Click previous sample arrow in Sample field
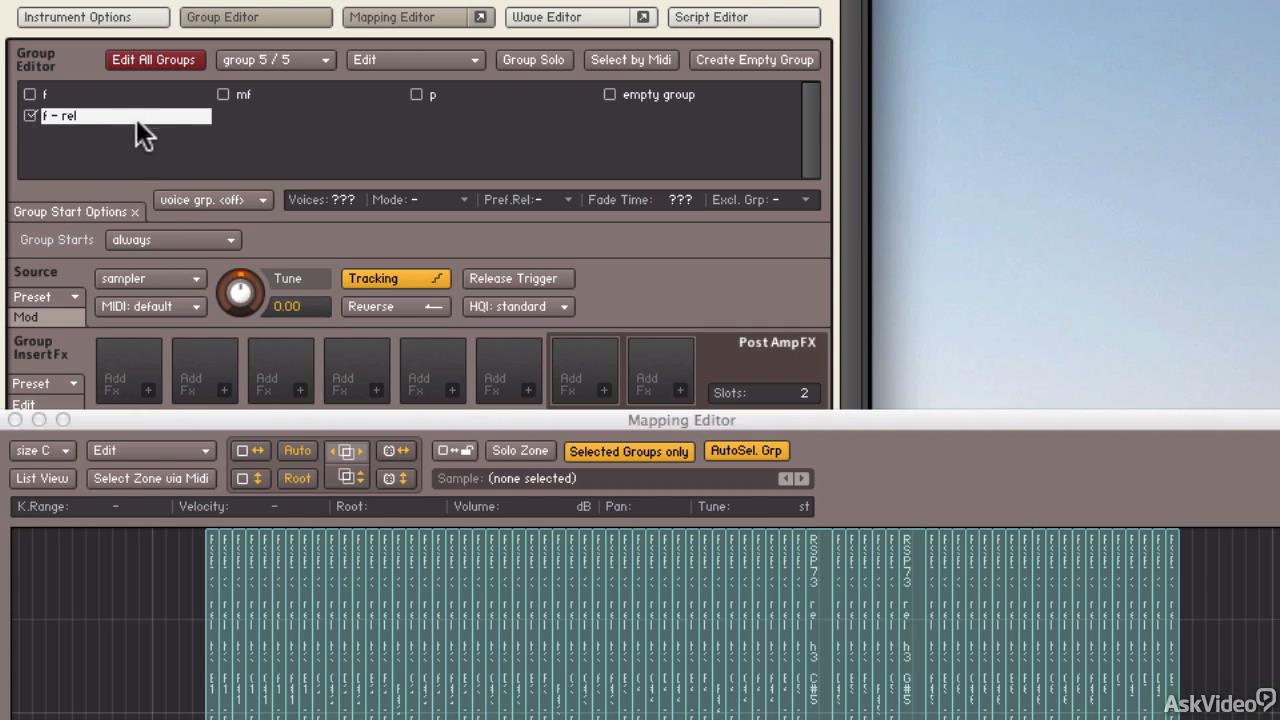Screen dimensions: 1280x720 pyautogui.click(x=786, y=479)
